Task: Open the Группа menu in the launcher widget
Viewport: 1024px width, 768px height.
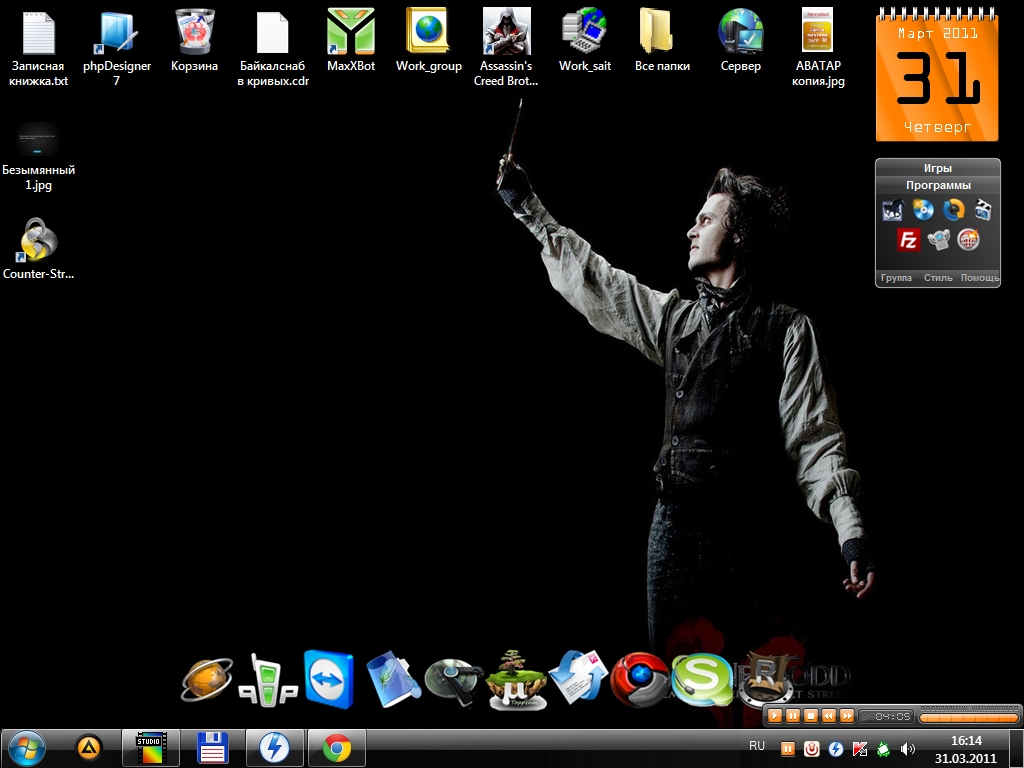Action: (896, 278)
